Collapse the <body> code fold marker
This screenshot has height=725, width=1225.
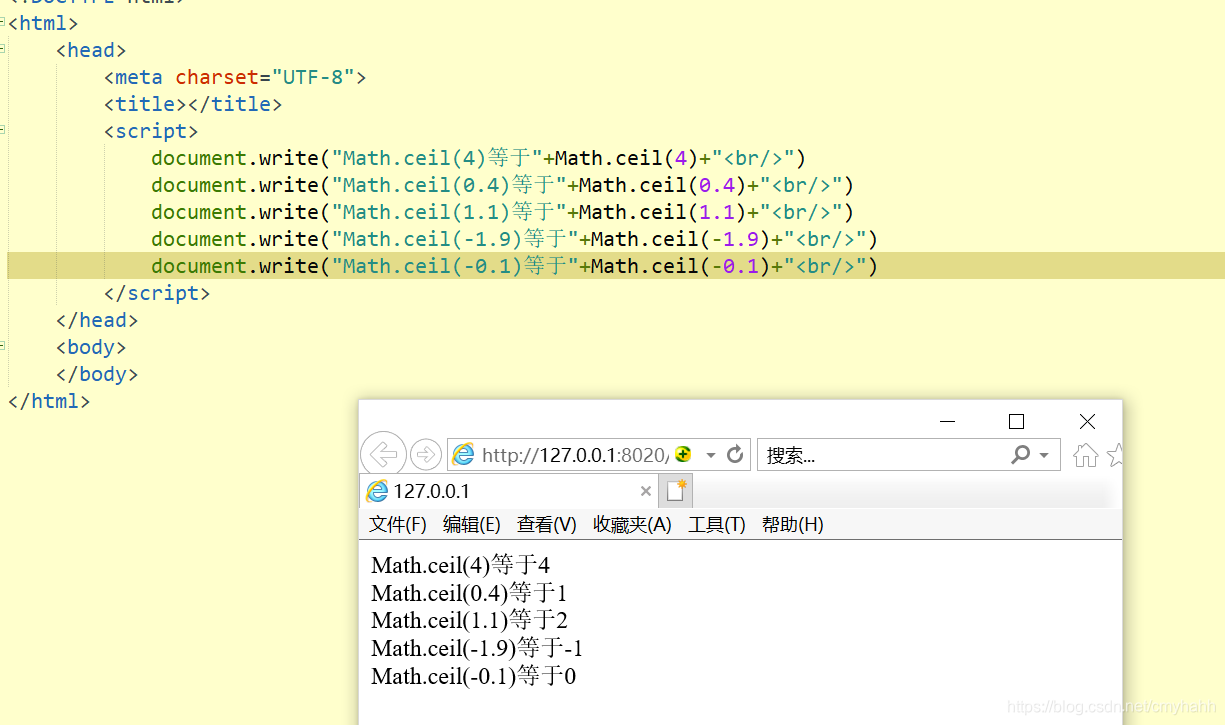(x=2, y=345)
